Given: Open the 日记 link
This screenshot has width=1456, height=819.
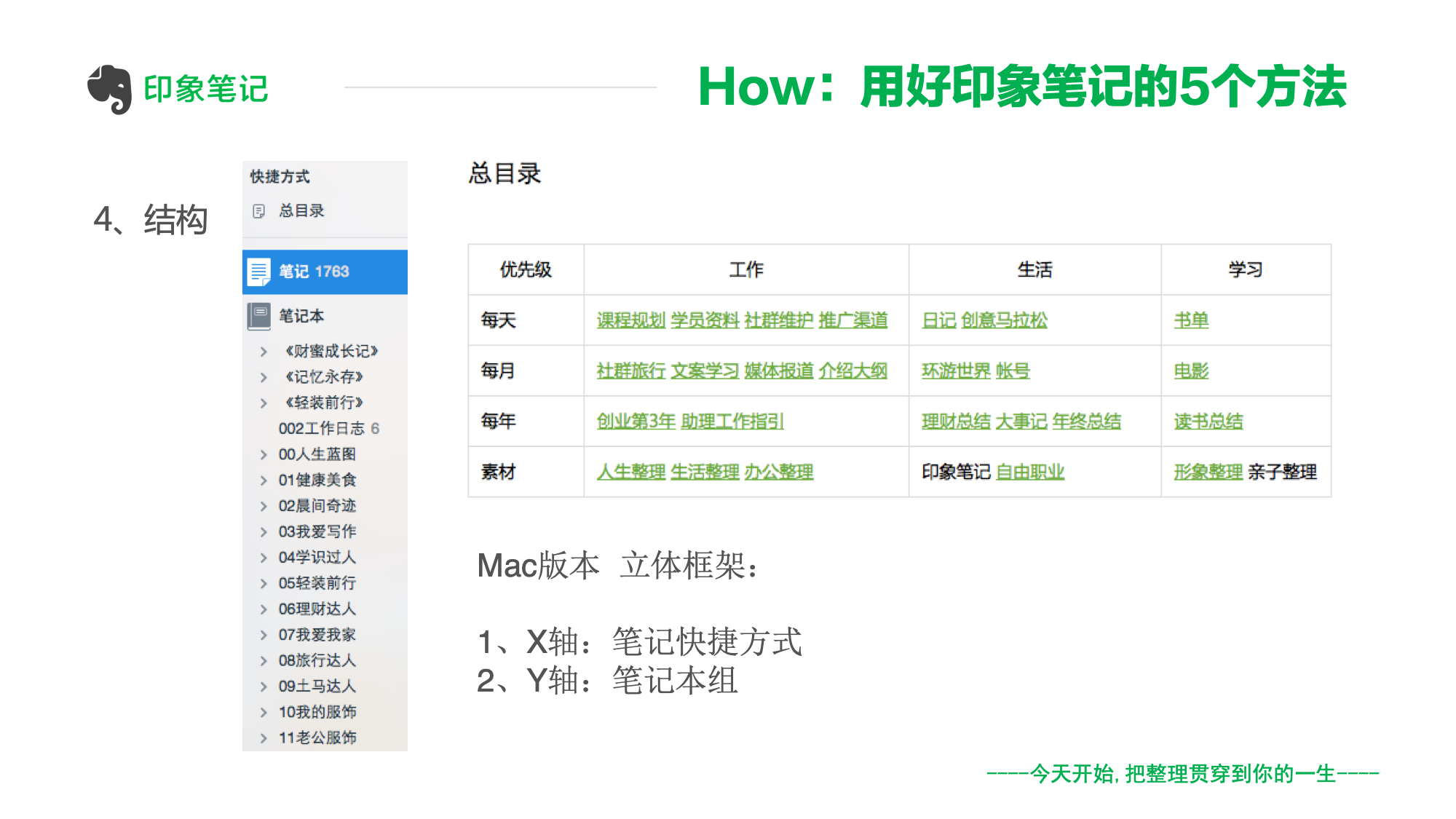Looking at the screenshot, I should [939, 320].
